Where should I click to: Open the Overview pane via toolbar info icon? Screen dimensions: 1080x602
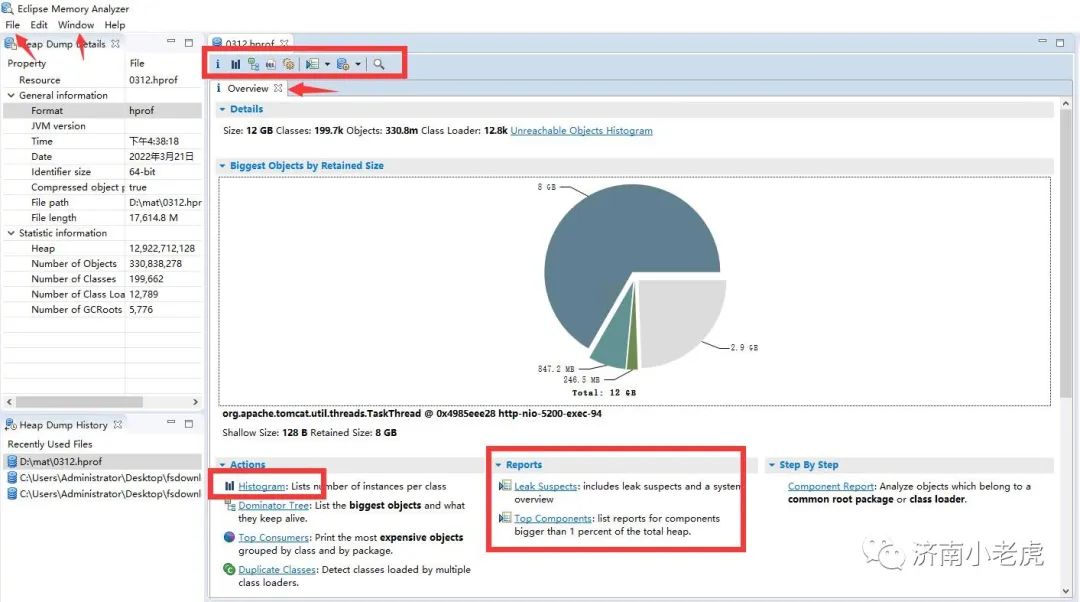218,64
